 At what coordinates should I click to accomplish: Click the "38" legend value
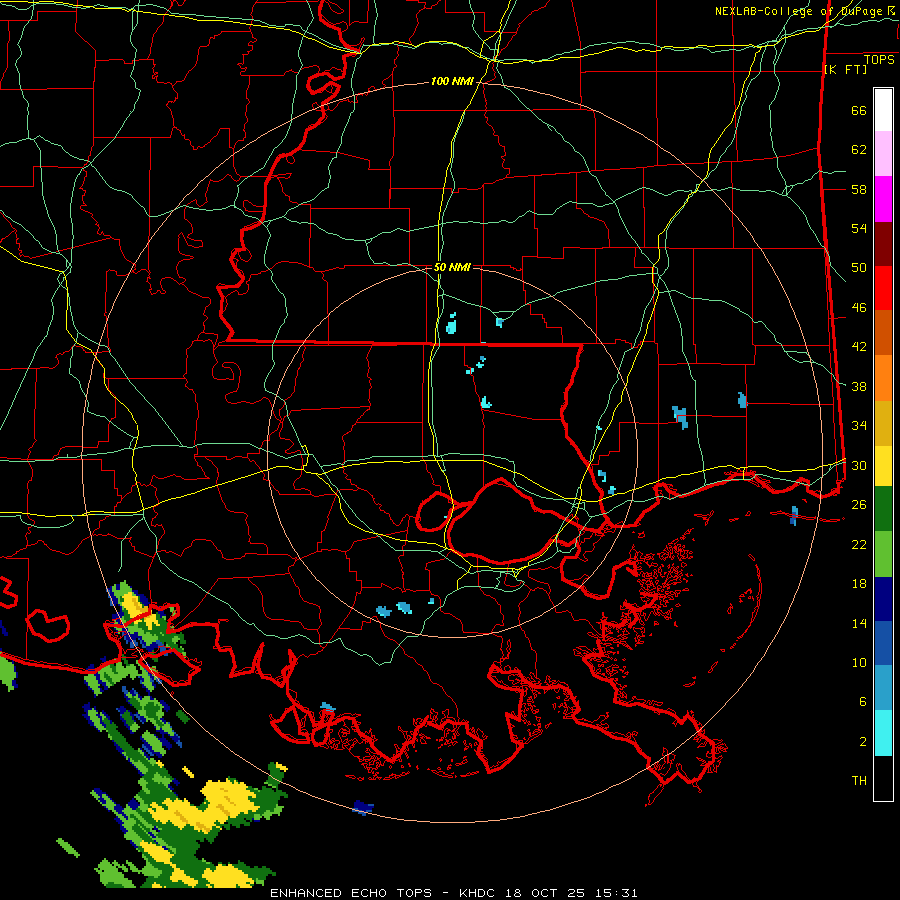point(859,386)
